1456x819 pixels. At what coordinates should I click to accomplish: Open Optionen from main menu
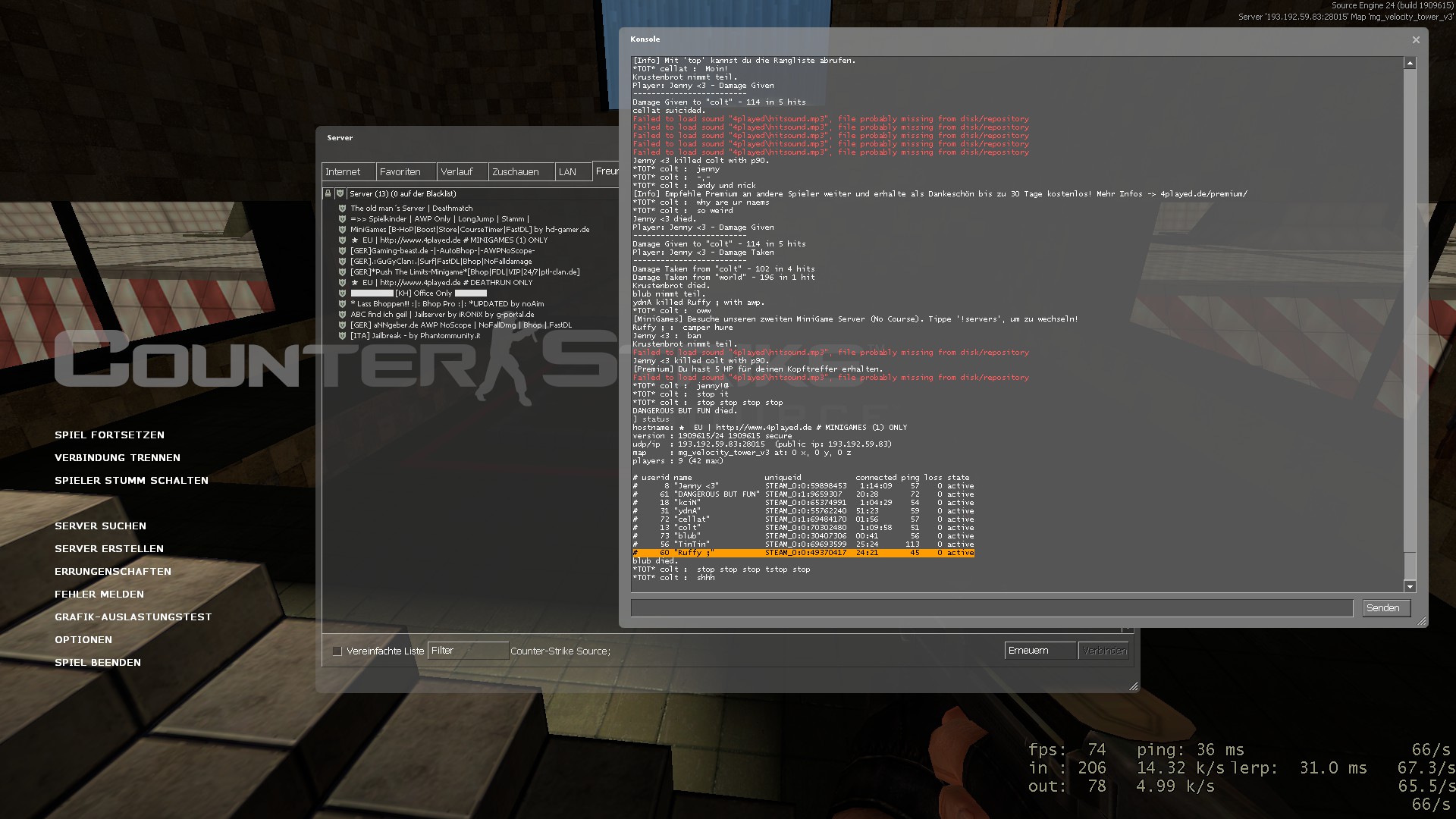coord(83,640)
